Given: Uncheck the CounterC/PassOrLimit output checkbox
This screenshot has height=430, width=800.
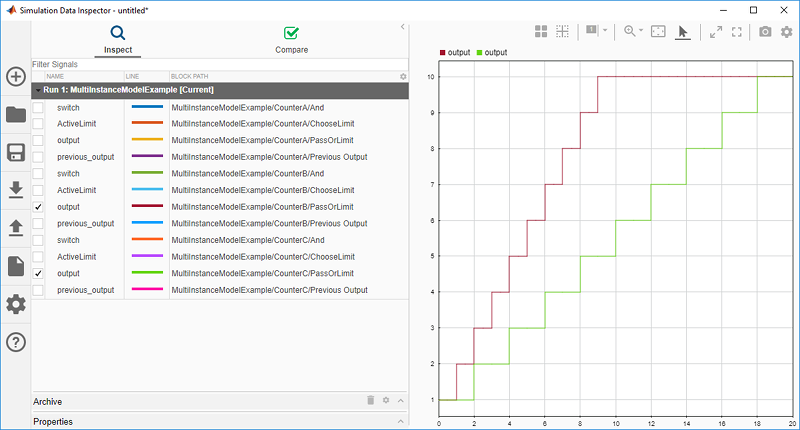Looking at the screenshot, I should [38, 273].
